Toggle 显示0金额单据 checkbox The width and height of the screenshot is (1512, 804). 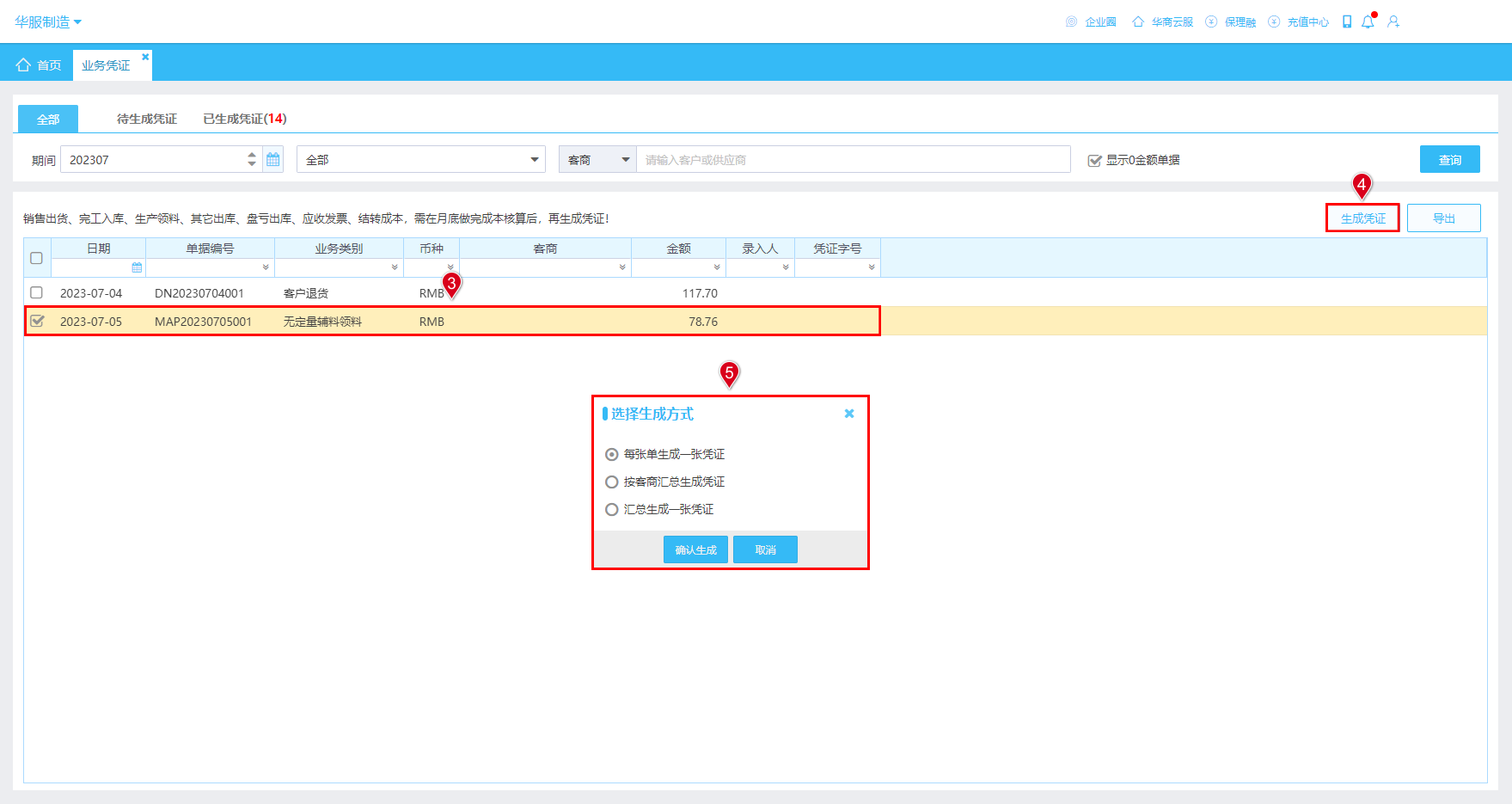click(1094, 160)
